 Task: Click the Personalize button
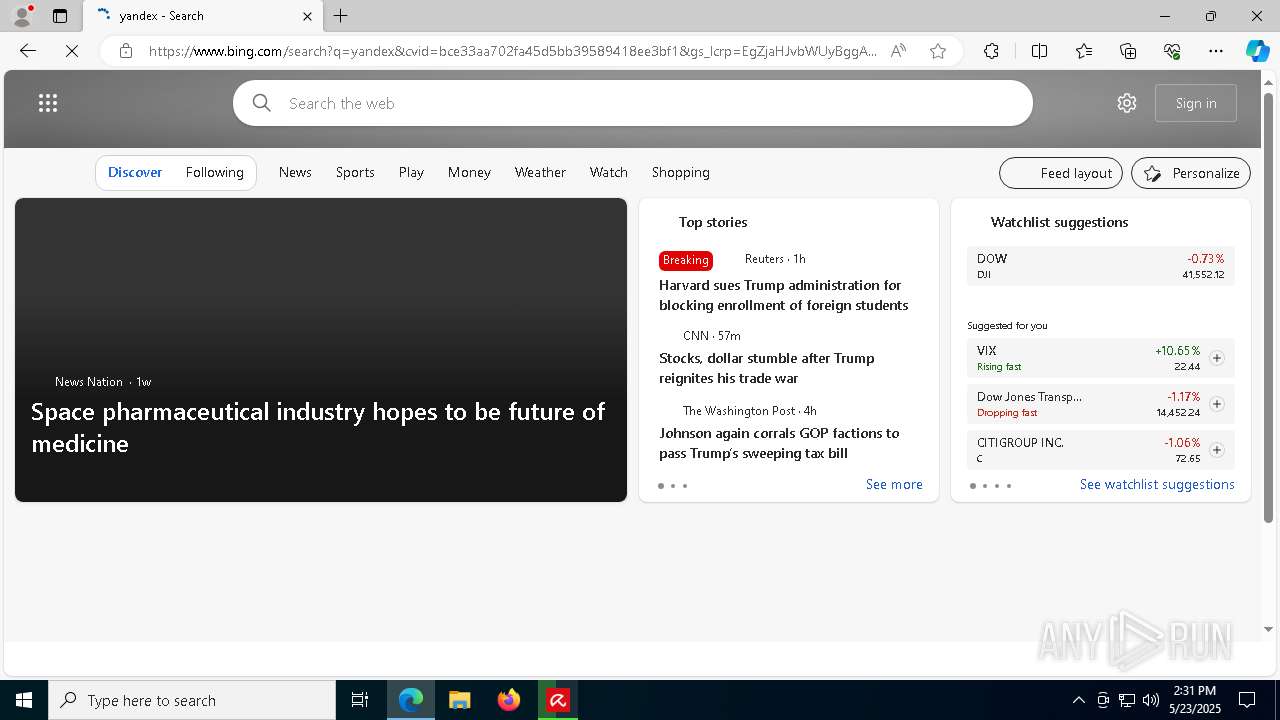(1191, 173)
